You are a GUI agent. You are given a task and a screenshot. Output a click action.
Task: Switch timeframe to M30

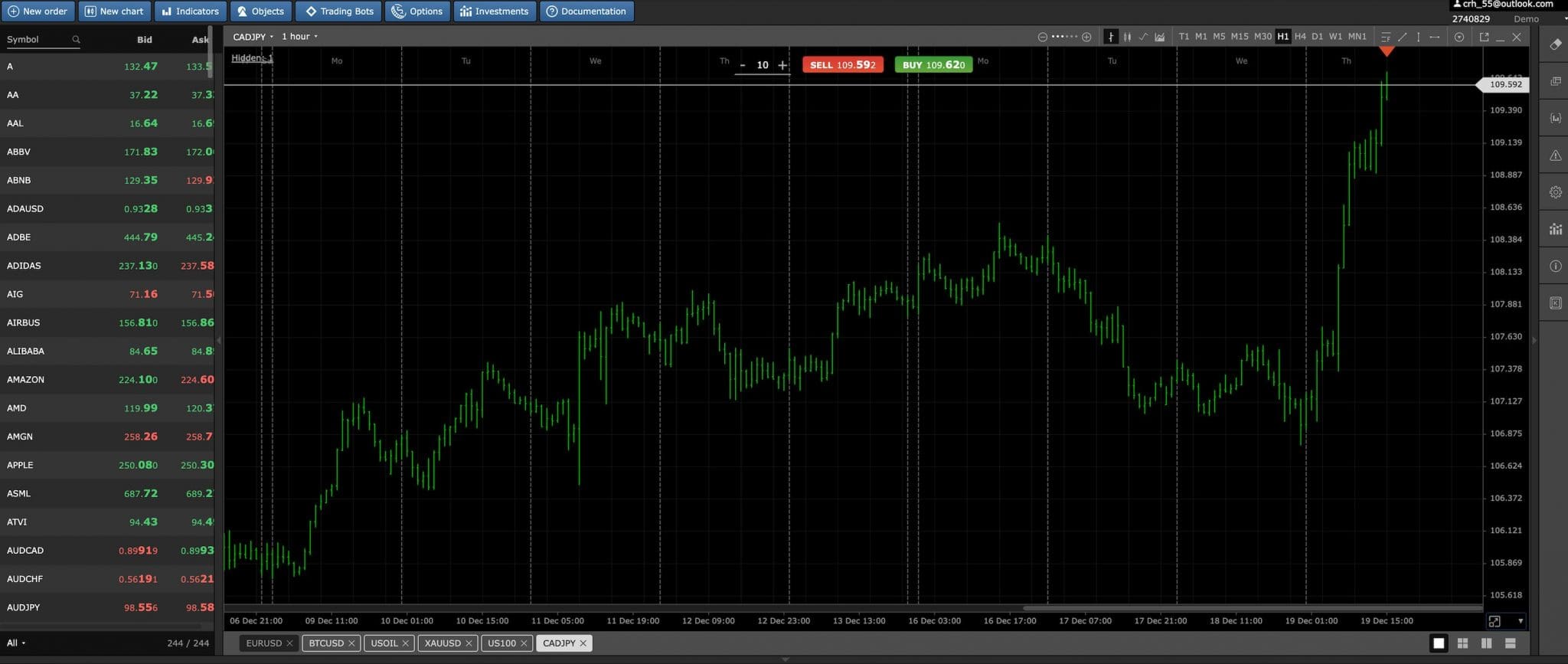click(1263, 37)
